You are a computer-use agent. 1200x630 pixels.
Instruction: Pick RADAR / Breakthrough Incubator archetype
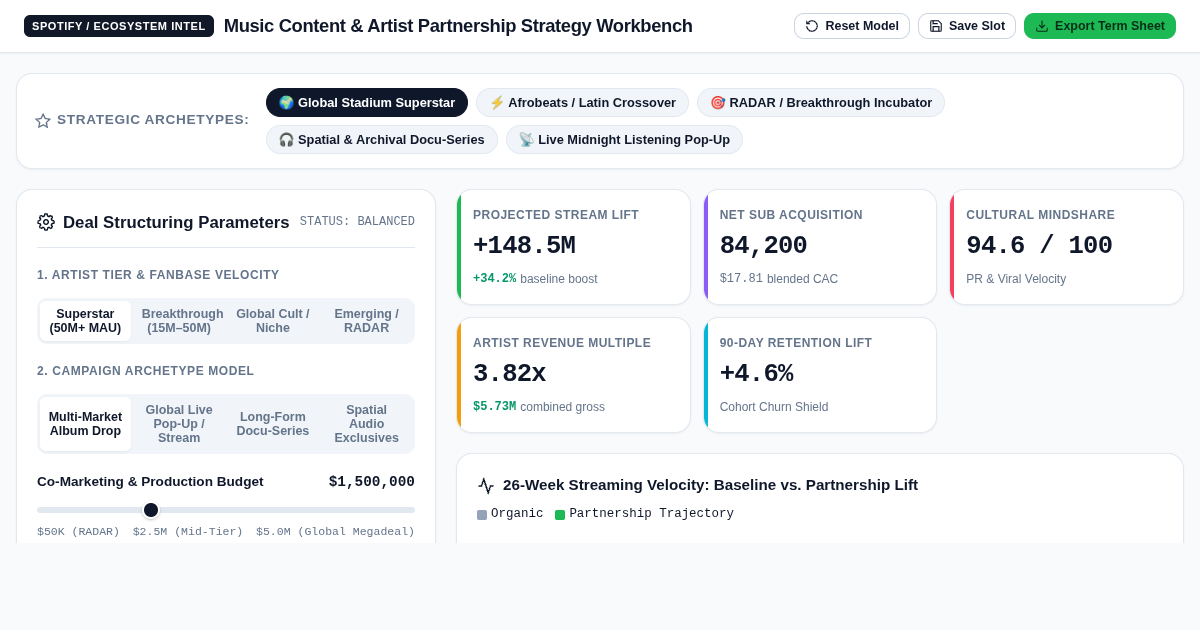click(x=821, y=102)
